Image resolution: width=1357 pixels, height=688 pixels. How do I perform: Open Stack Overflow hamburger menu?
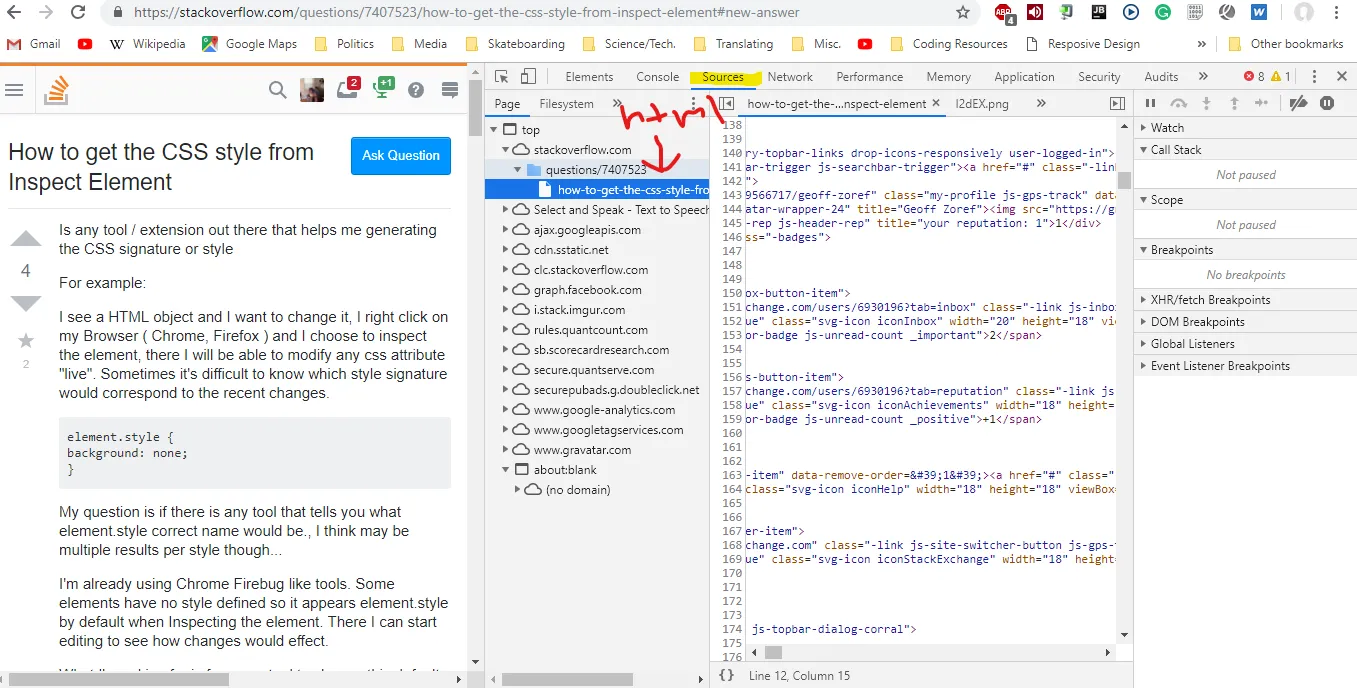(14, 90)
